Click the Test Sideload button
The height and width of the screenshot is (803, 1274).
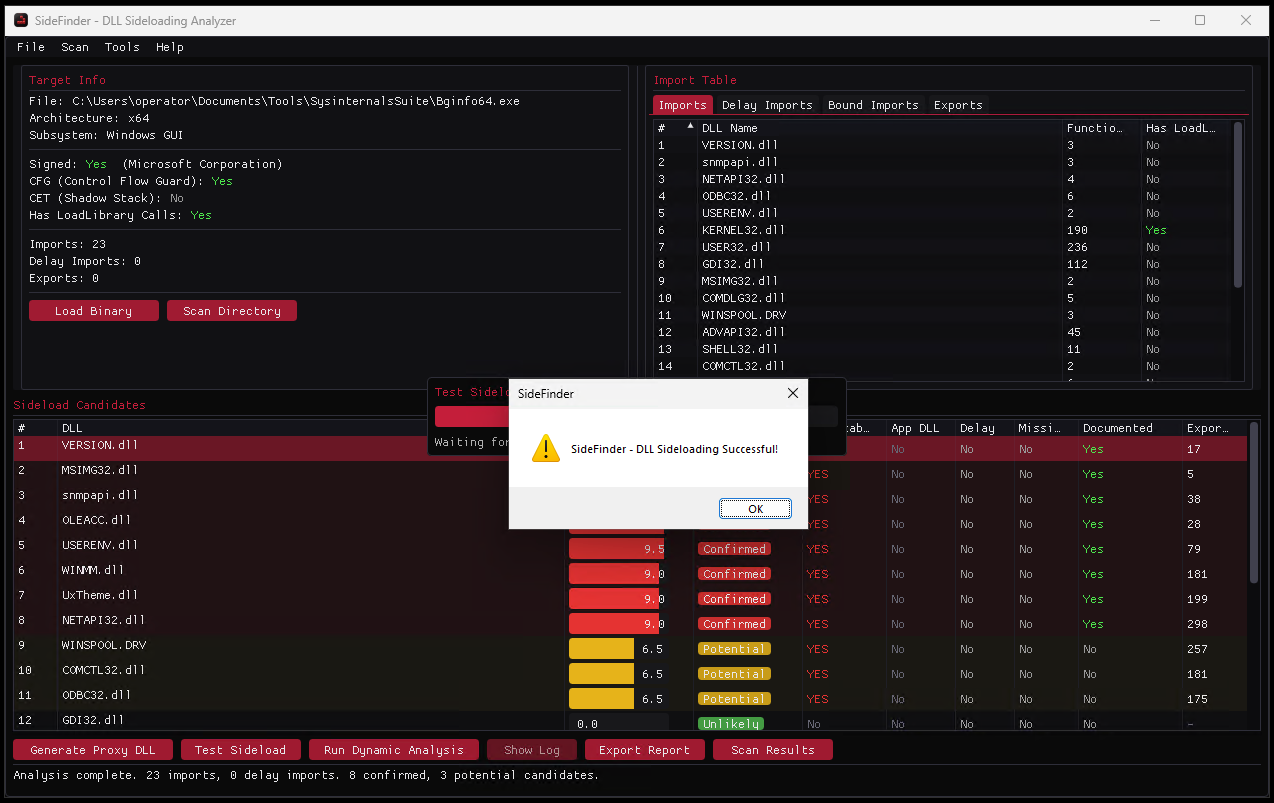pos(240,750)
